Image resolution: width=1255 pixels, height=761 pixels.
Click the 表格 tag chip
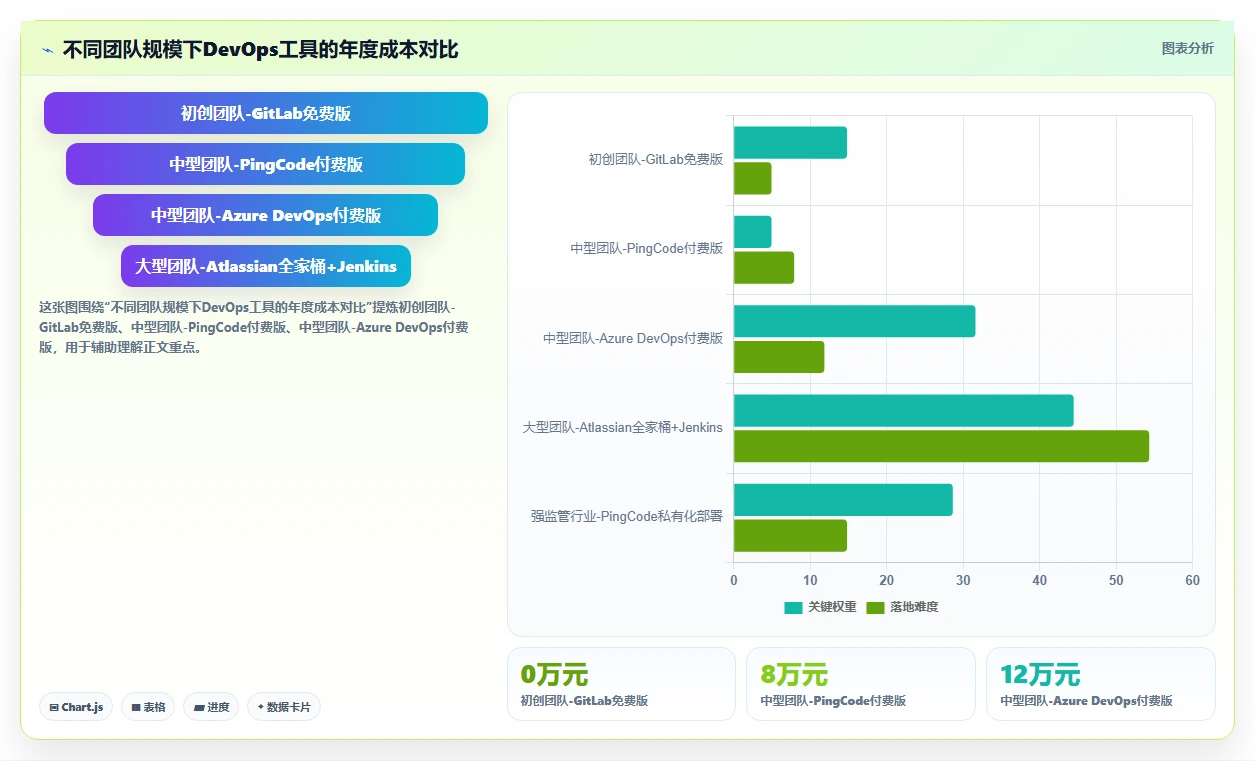click(148, 707)
